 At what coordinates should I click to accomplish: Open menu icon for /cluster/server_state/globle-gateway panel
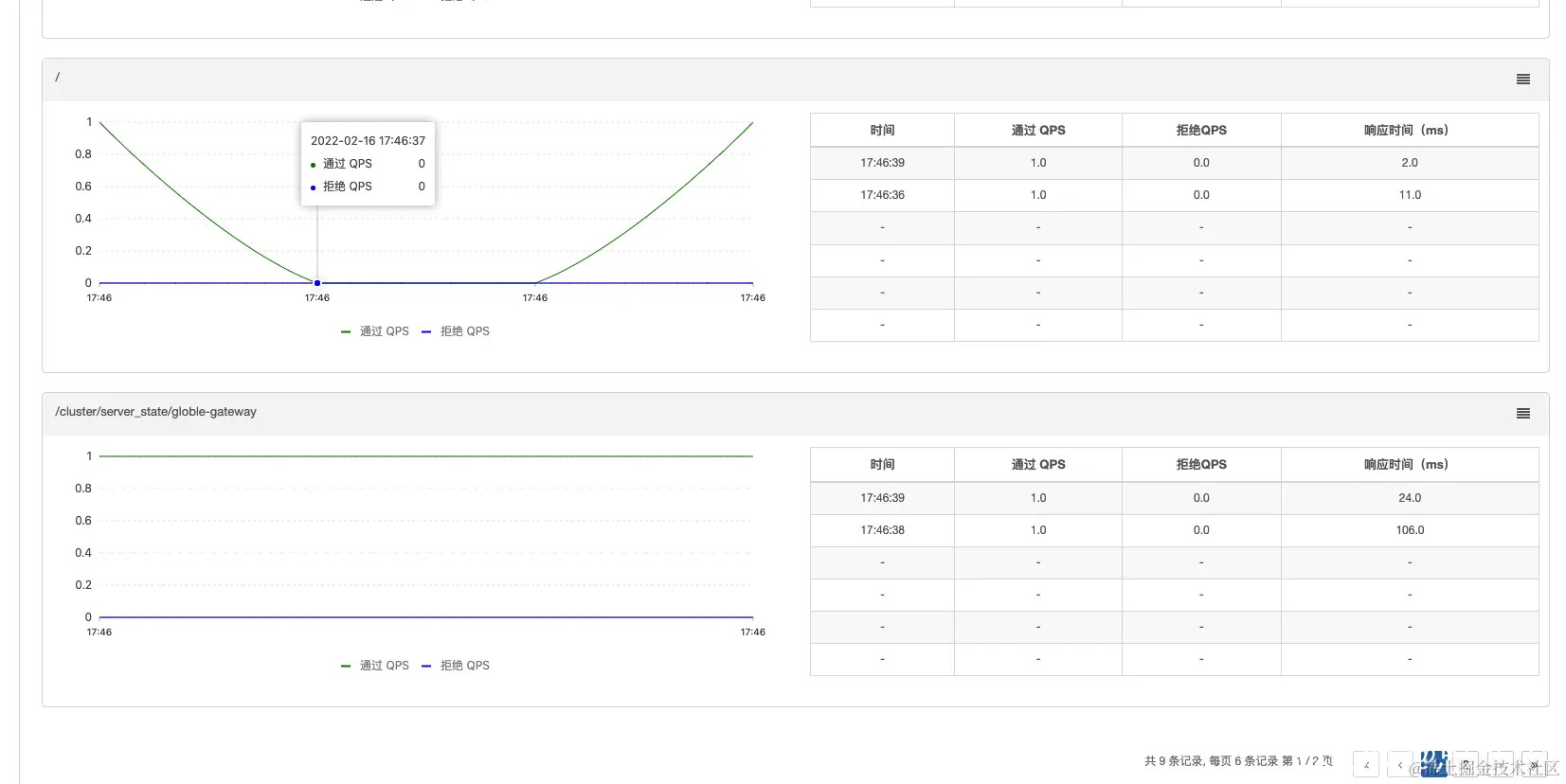point(1522,414)
